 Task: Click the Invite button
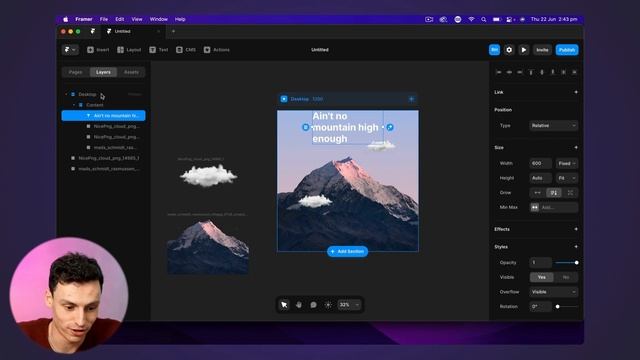(542, 50)
